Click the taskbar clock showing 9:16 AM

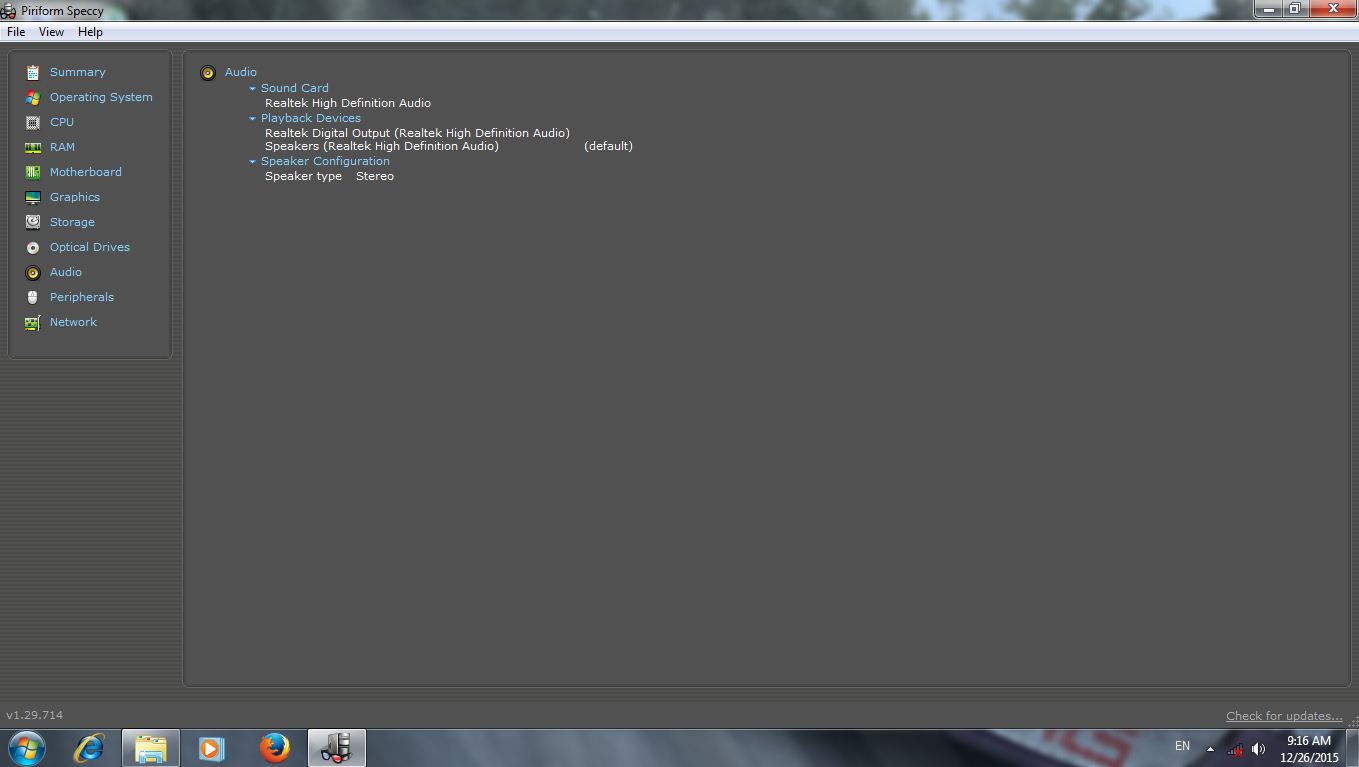coord(1309,741)
